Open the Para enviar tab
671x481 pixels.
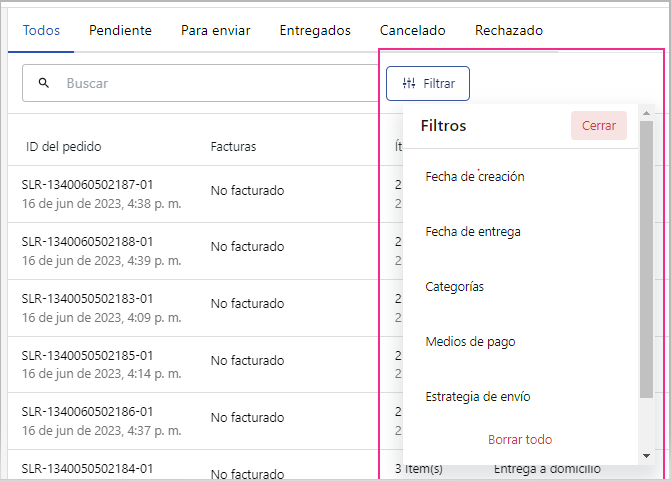(x=215, y=30)
